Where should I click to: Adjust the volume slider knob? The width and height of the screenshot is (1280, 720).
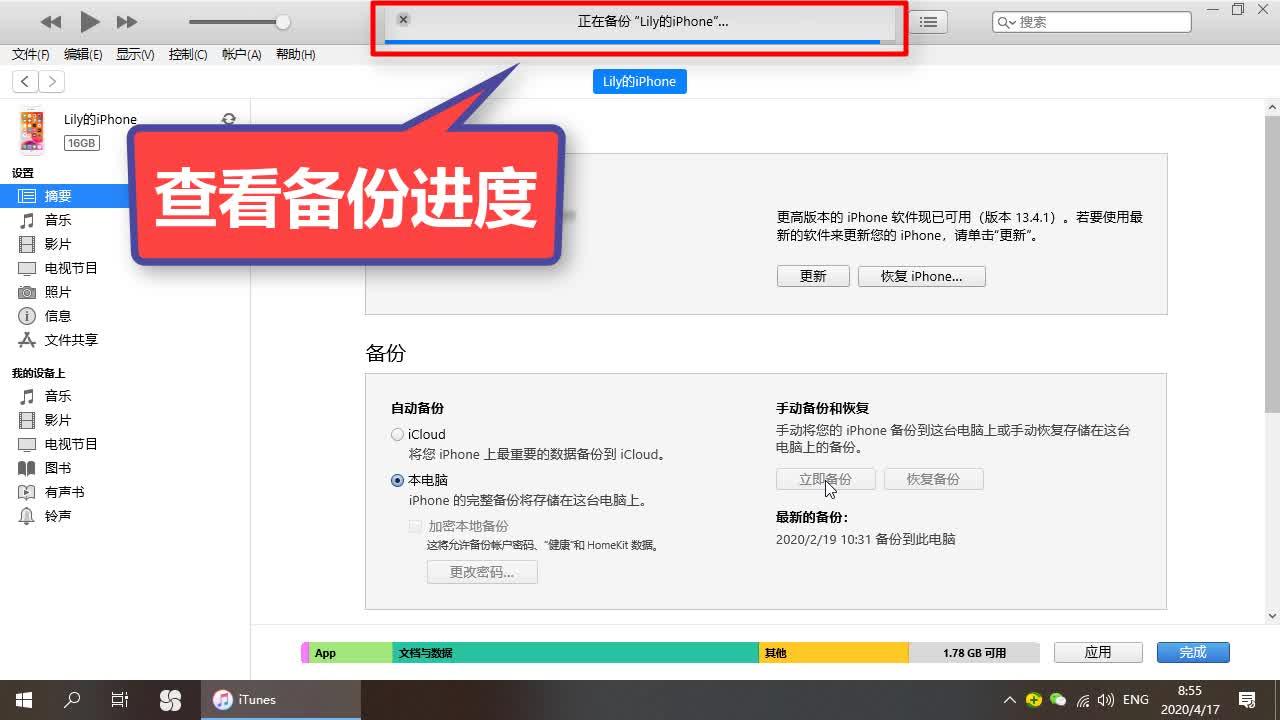coord(283,22)
